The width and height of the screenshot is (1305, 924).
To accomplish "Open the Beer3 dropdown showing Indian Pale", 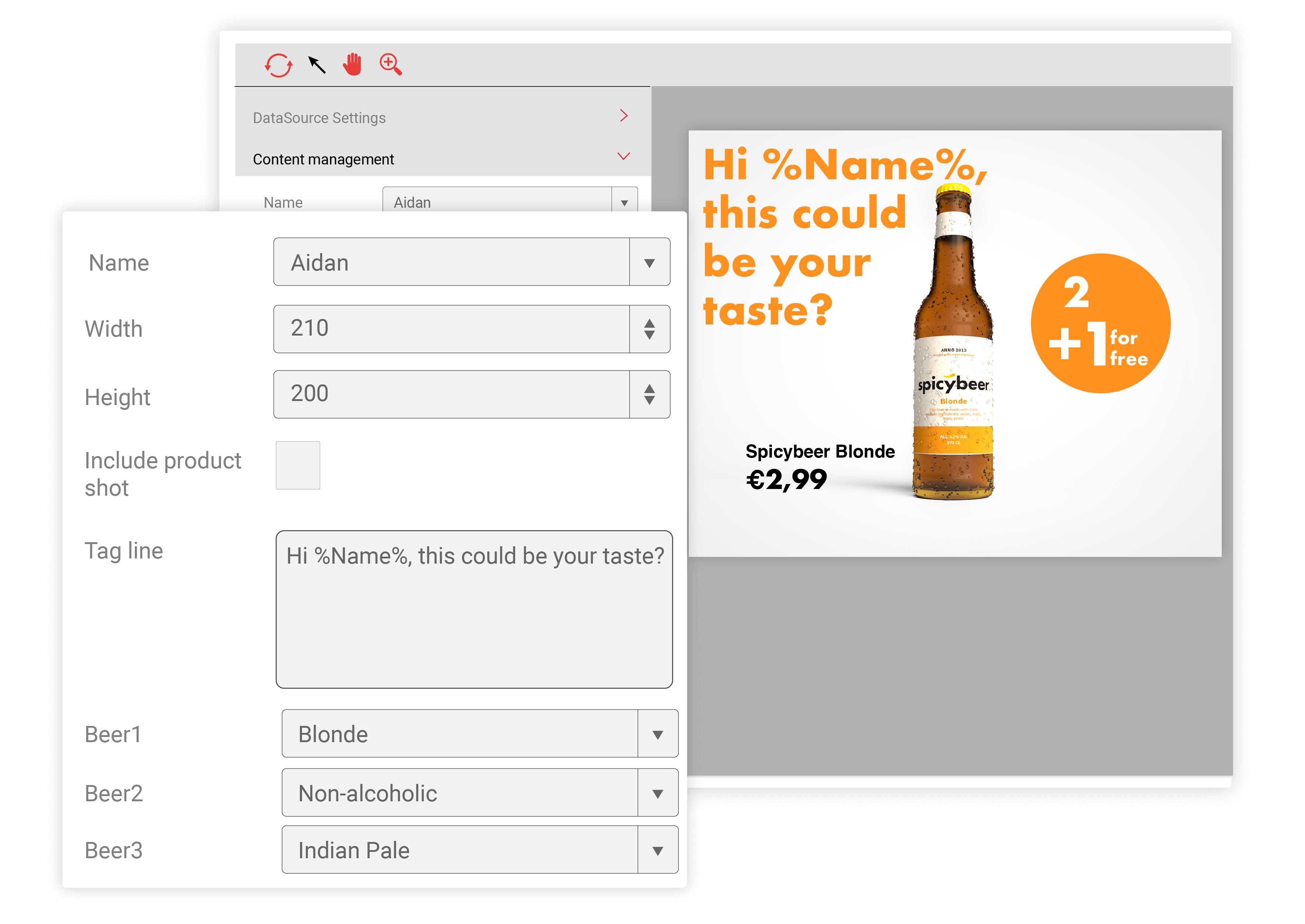I will (x=658, y=850).
